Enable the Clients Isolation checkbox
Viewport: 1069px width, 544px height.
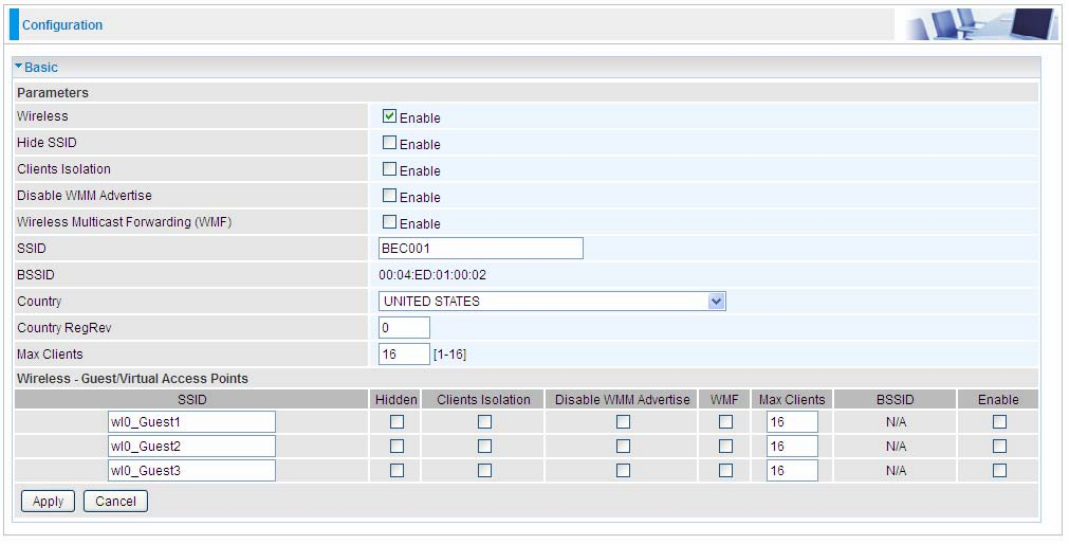pos(389,169)
